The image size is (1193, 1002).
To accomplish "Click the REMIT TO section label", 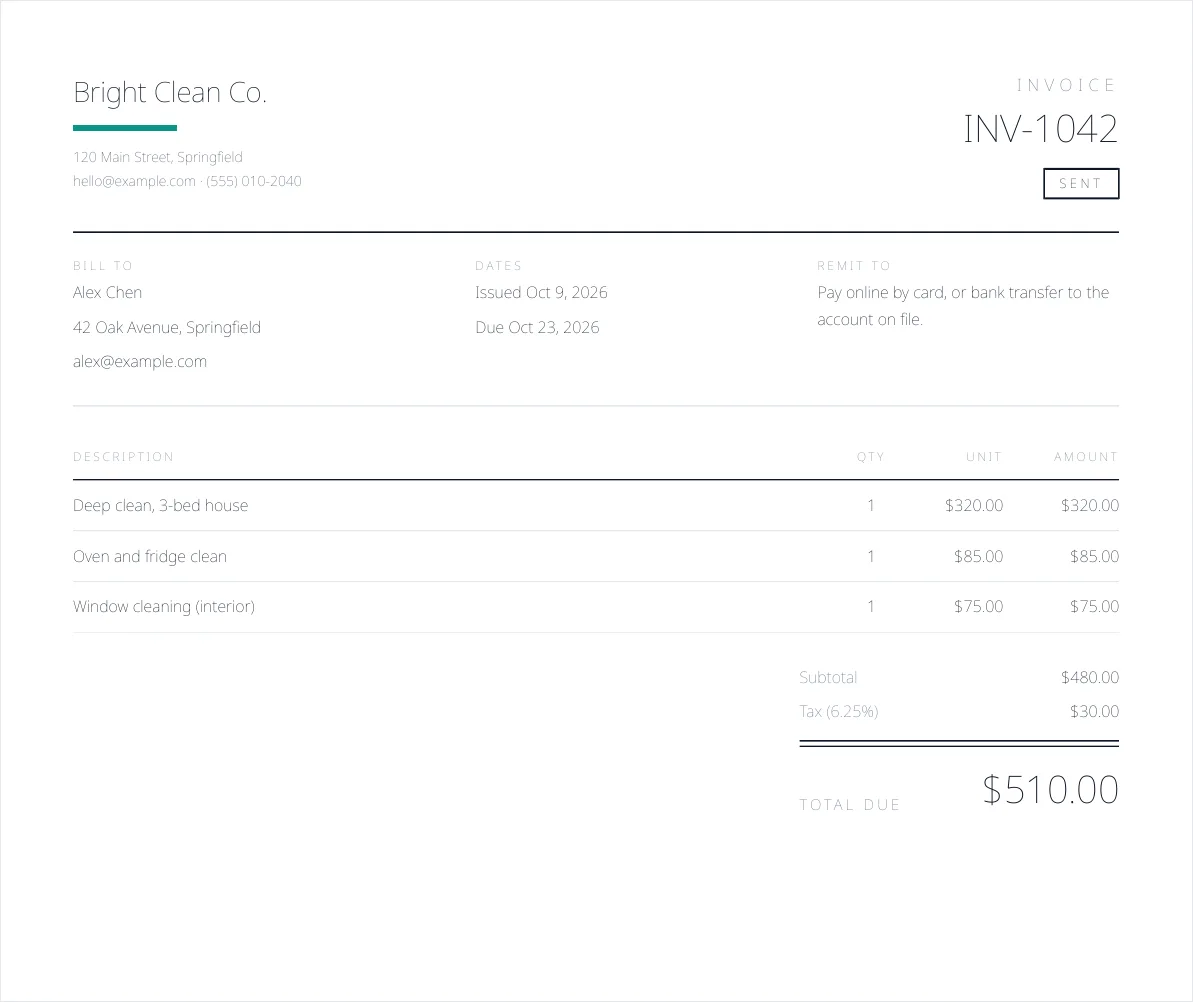I will (x=854, y=266).
